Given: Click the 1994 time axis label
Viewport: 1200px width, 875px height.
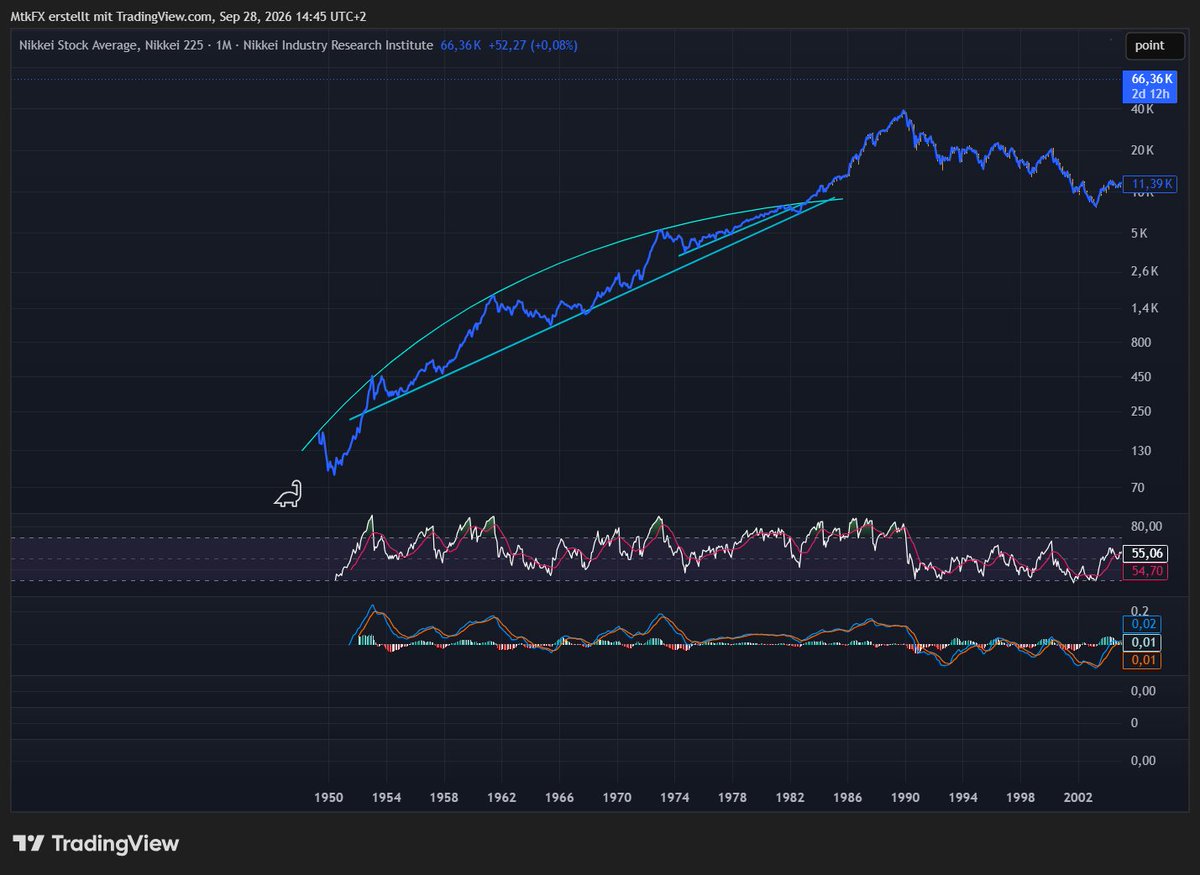Looking at the screenshot, I should point(963,797).
